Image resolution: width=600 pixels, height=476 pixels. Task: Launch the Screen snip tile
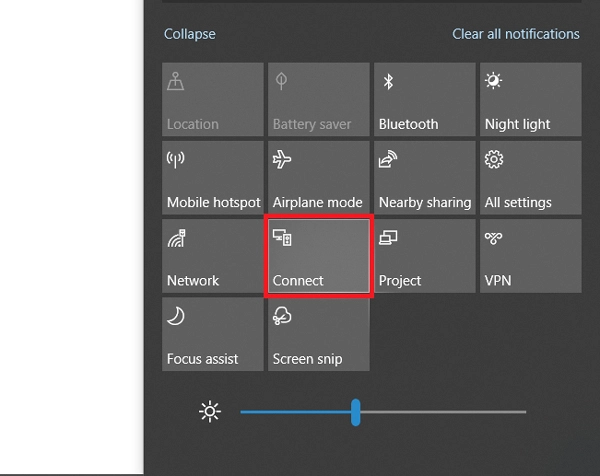click(x=319, y=334)
